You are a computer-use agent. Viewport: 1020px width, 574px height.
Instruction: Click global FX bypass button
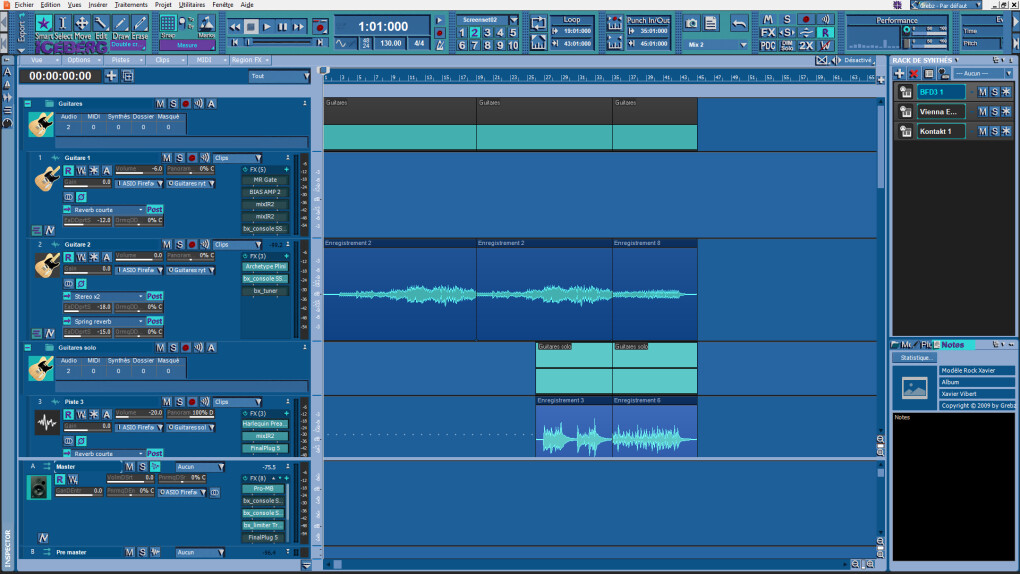point(768,33)
